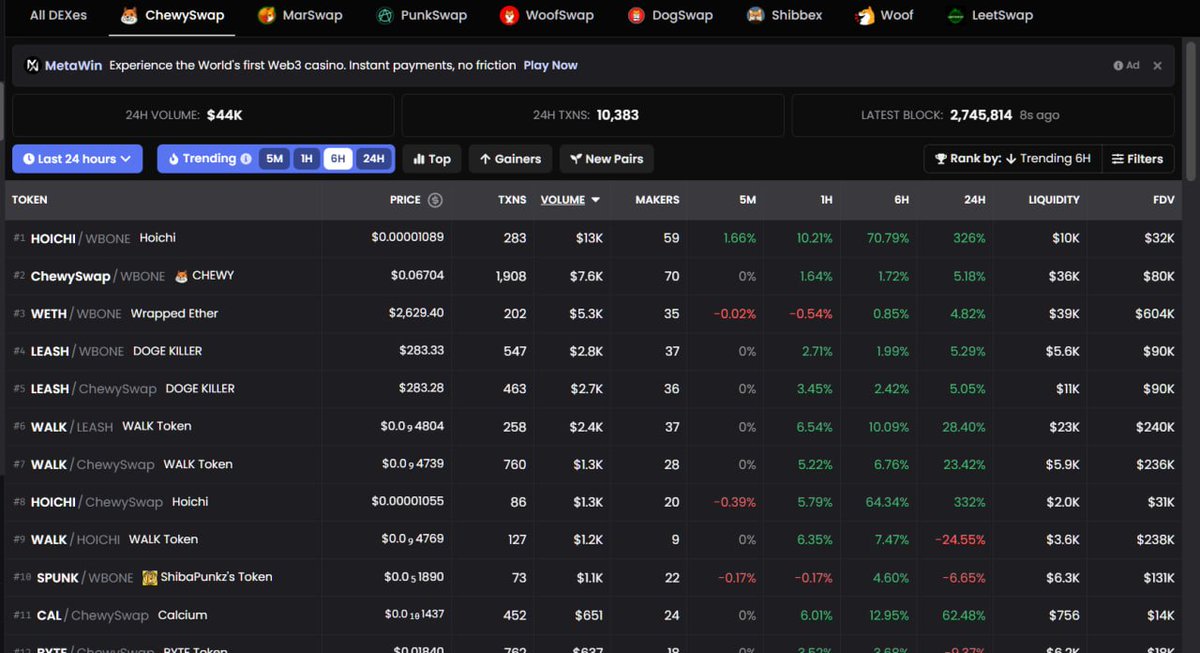Viewport: 1200px width, 653px height.
Task: Sort by the FDV column header
Action: (1163, 200)
